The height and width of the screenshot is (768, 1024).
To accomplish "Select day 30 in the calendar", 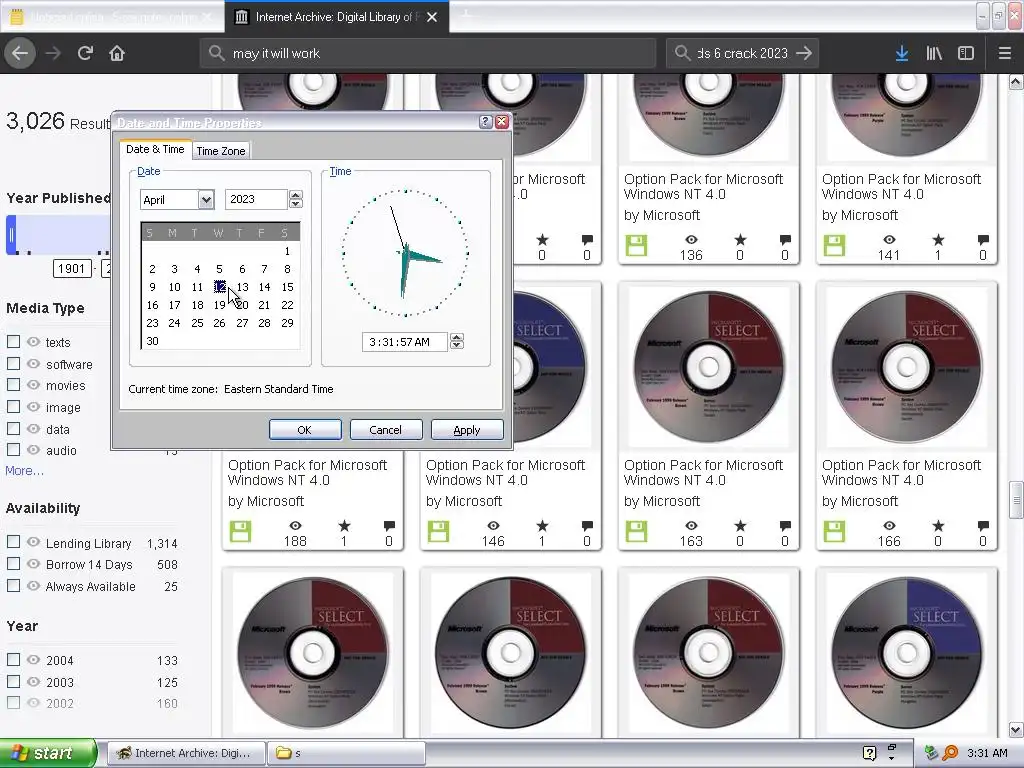I will (x=152, y=341).
